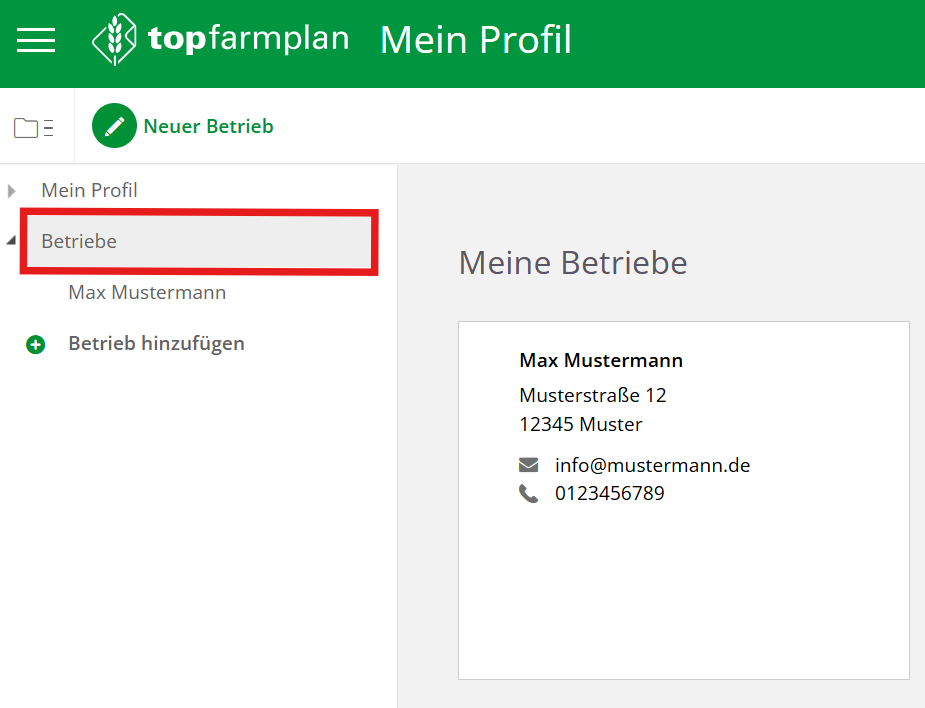Click the Musterstraße 12 address line

[x=592, y=395]
